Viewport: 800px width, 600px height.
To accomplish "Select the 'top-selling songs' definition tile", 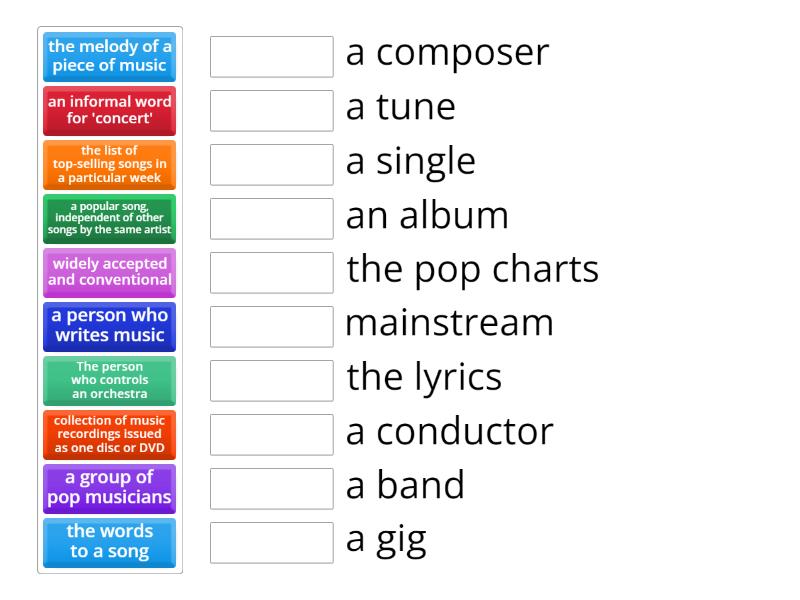I will tap(109, 165).
